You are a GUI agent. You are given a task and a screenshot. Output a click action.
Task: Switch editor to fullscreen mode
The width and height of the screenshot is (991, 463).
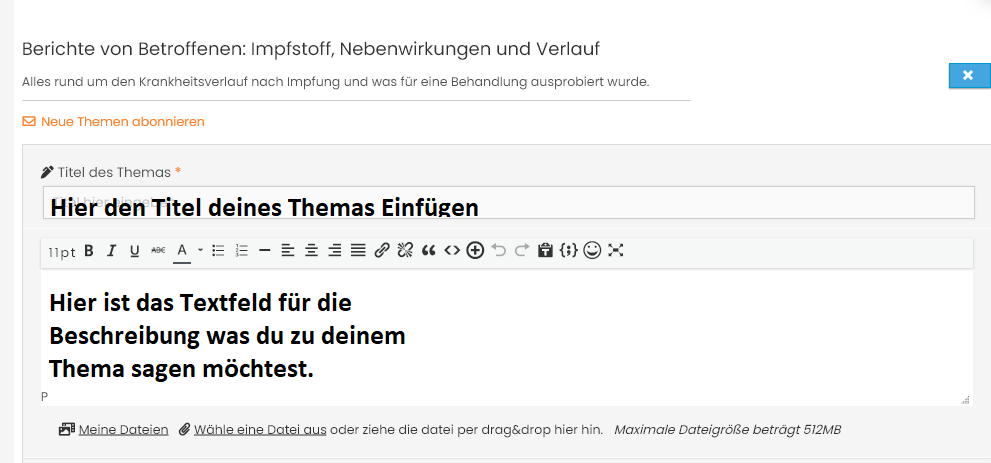[616, 251]
